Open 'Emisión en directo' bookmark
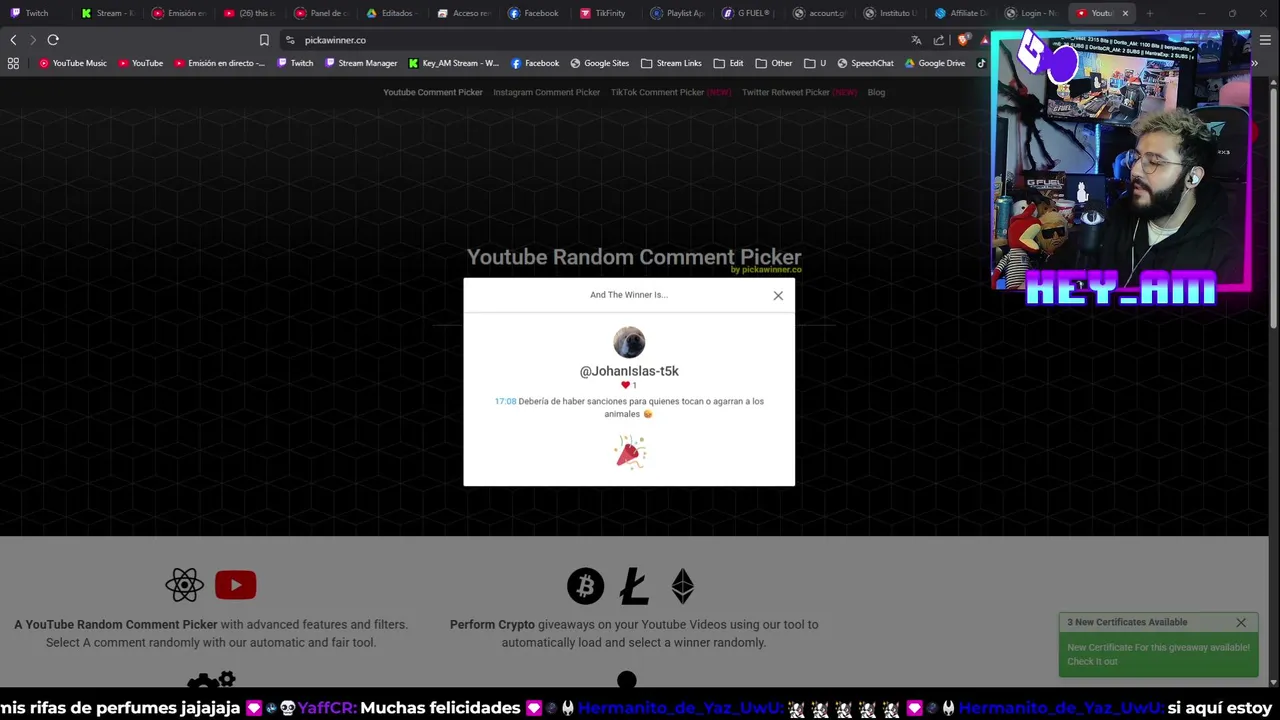 coord(220,63)
